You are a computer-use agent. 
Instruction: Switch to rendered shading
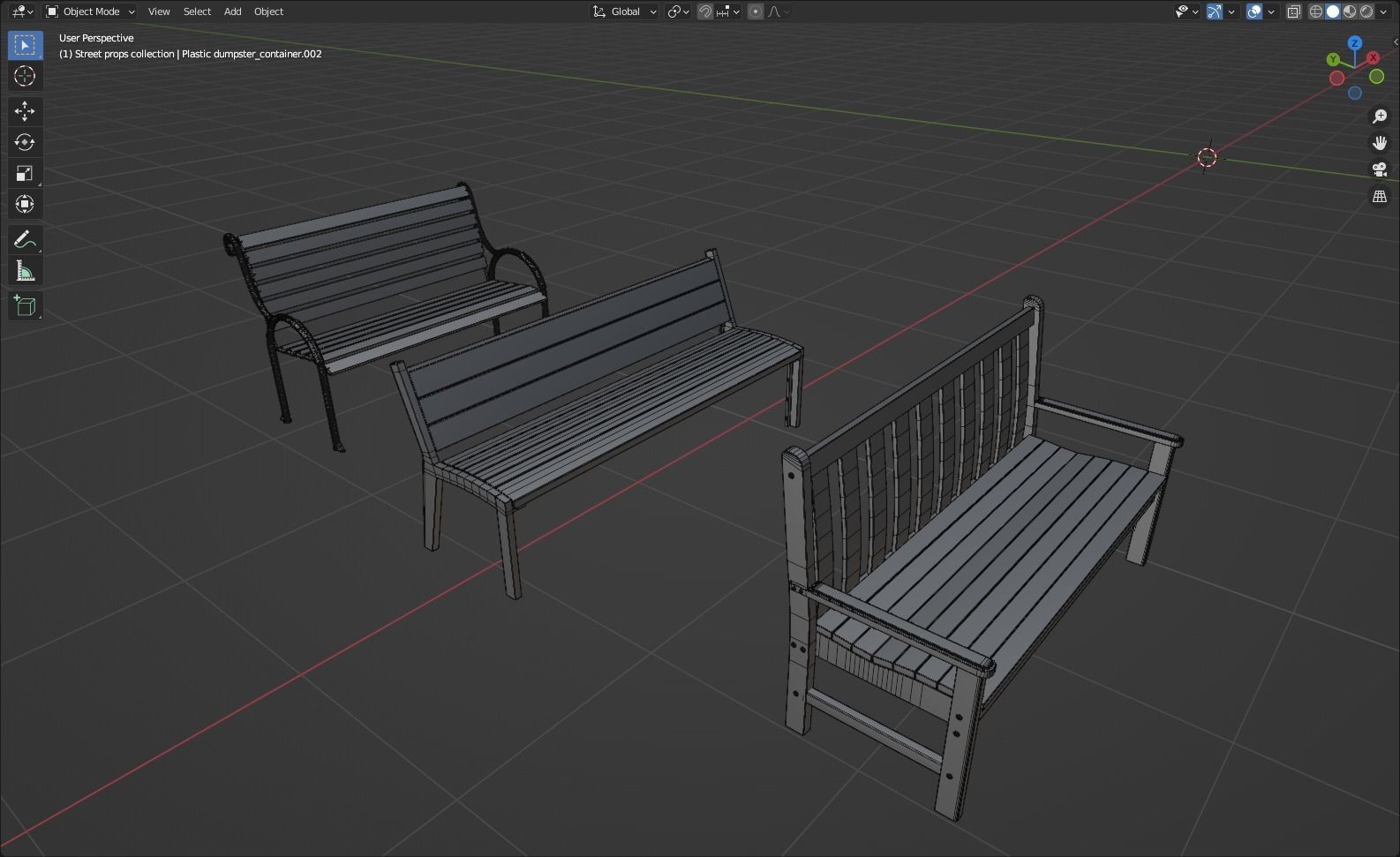pyautogui.click(x=1366, y=11)
